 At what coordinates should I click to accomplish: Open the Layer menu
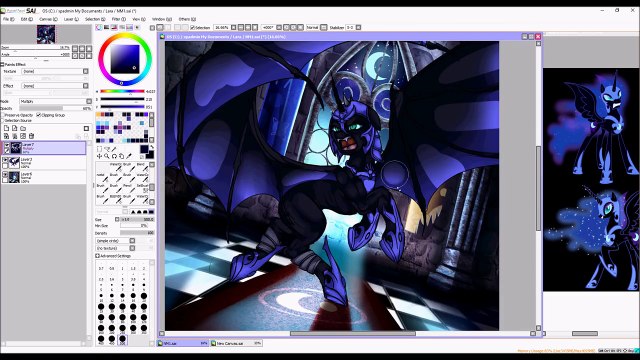click(71, 19)
